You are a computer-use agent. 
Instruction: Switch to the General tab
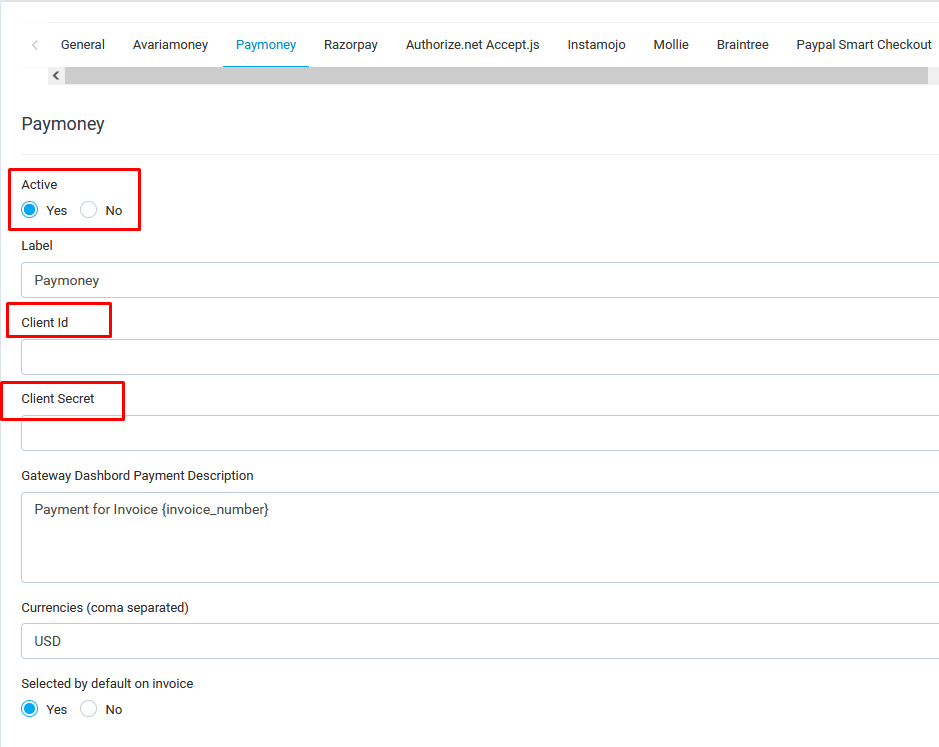coord(83,45)
